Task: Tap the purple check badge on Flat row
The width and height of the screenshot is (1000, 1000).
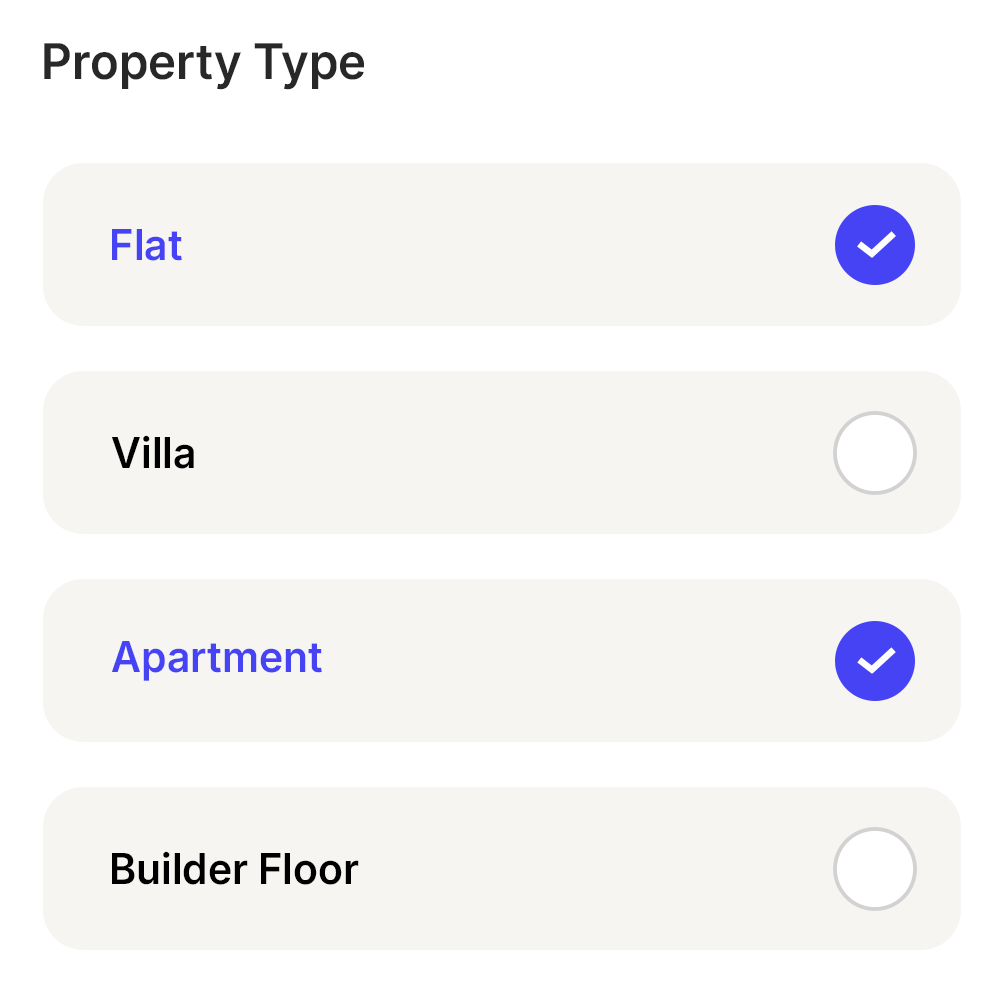Action: click(x=875, y=244)
